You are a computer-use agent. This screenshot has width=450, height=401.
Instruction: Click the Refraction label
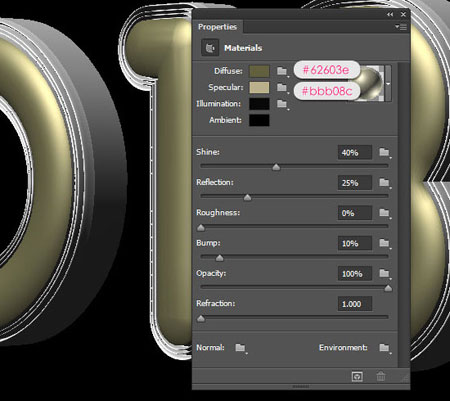tap(216, 303)
